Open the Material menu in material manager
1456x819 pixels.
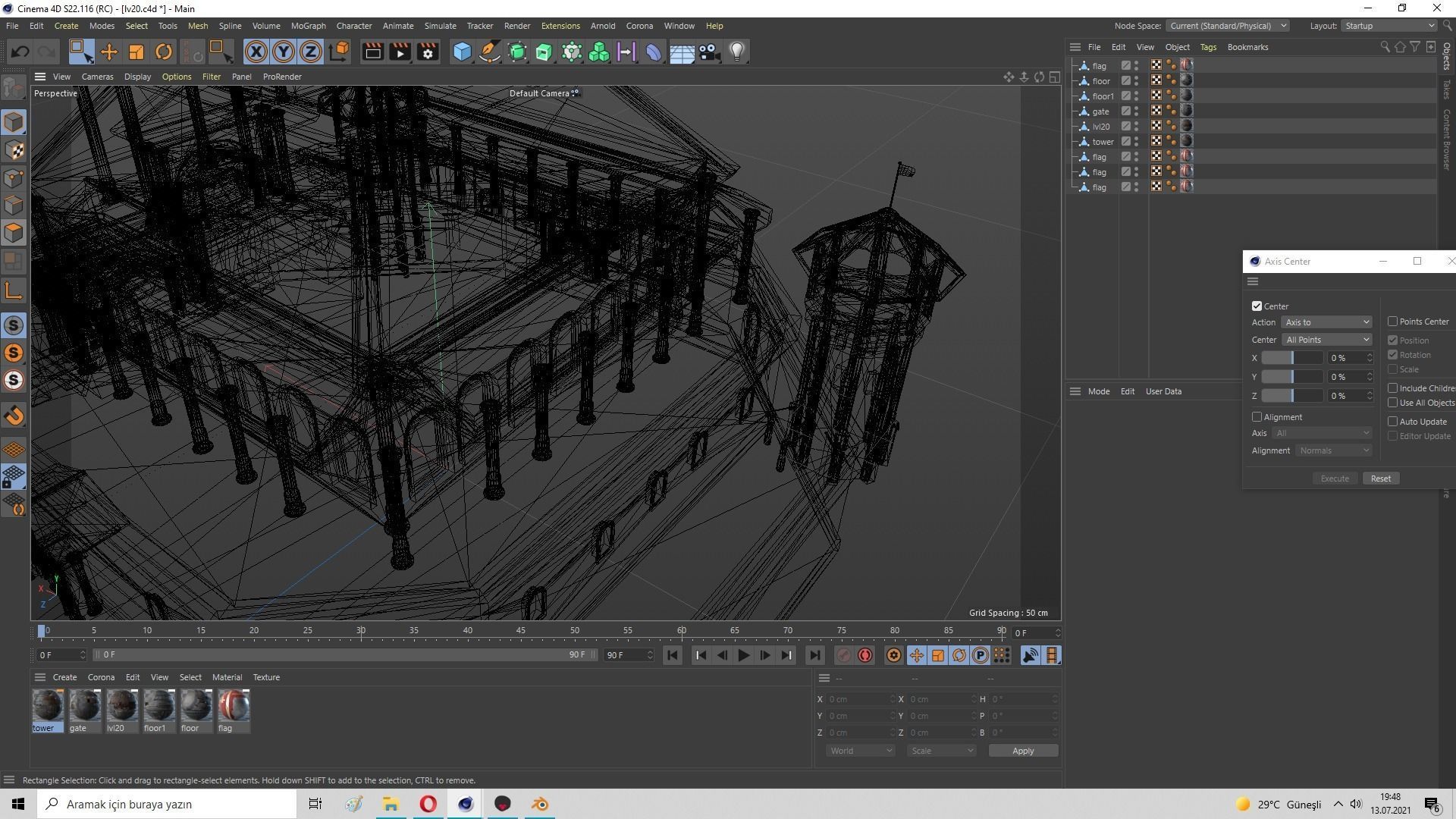coord(227,677)
